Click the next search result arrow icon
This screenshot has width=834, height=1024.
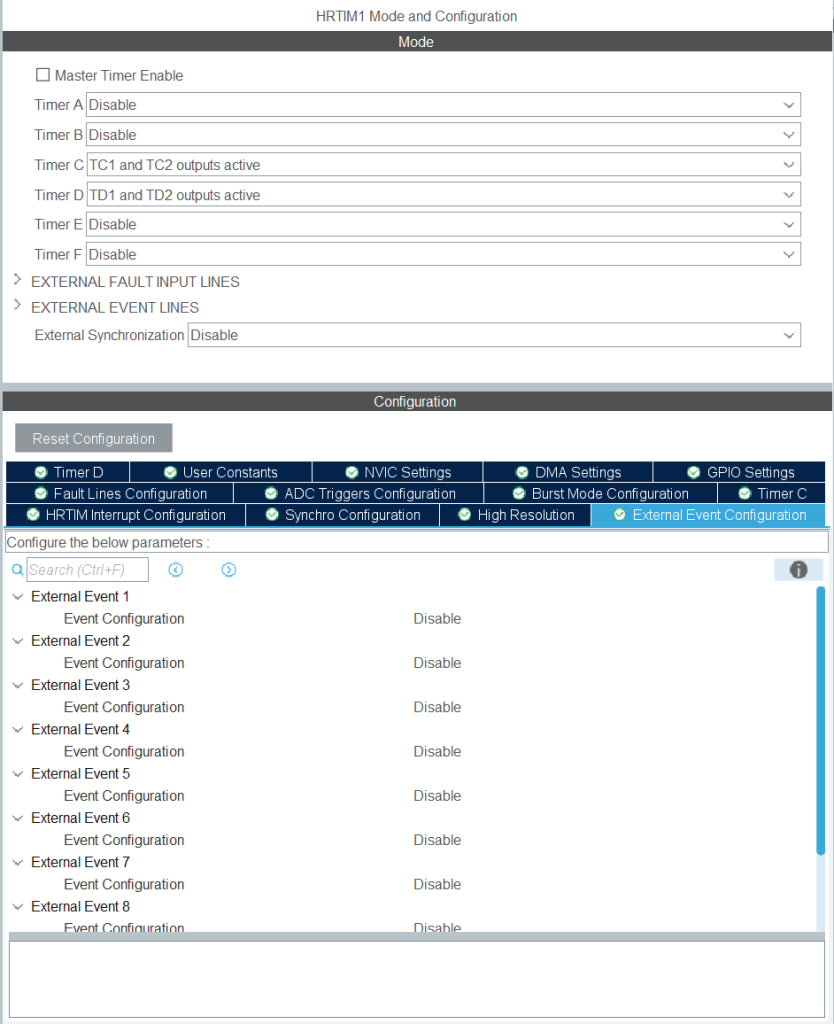pos(229,570)
